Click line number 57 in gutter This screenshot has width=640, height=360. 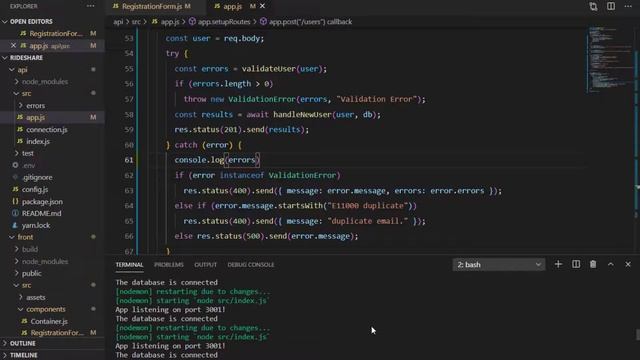(129, 99)
